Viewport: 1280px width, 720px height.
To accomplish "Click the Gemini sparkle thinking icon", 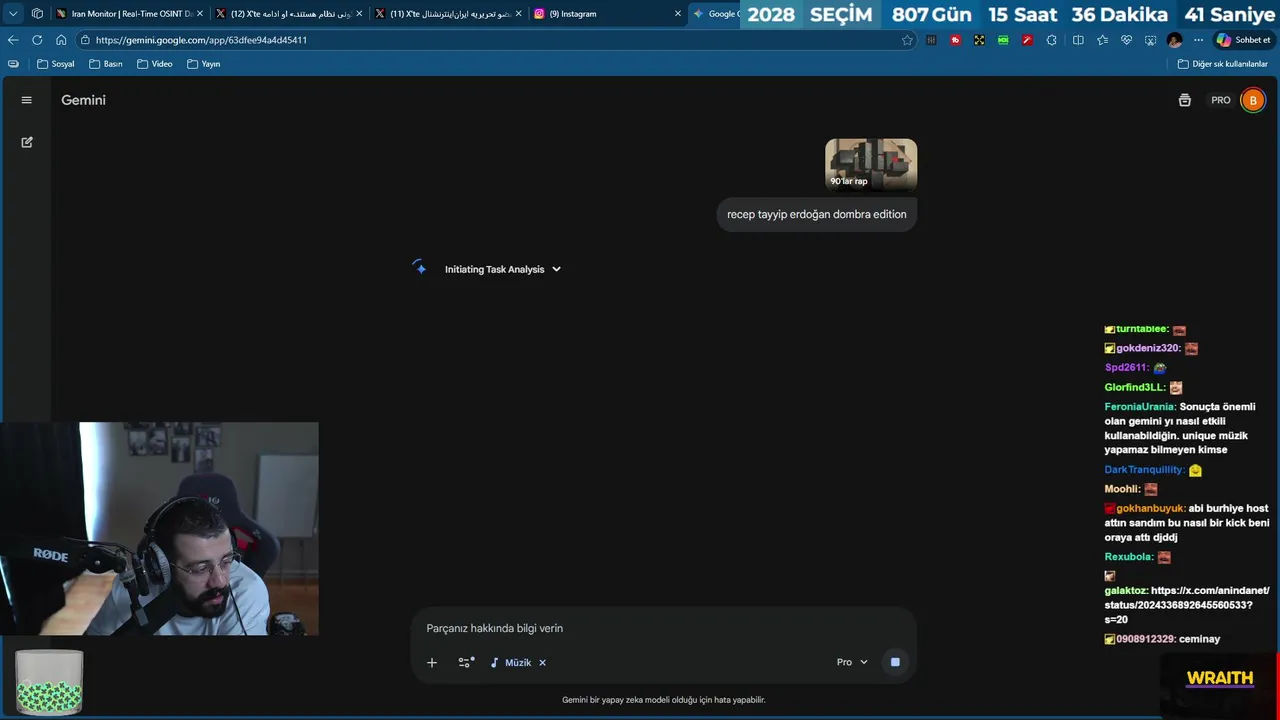I will (x=419, y=267).
